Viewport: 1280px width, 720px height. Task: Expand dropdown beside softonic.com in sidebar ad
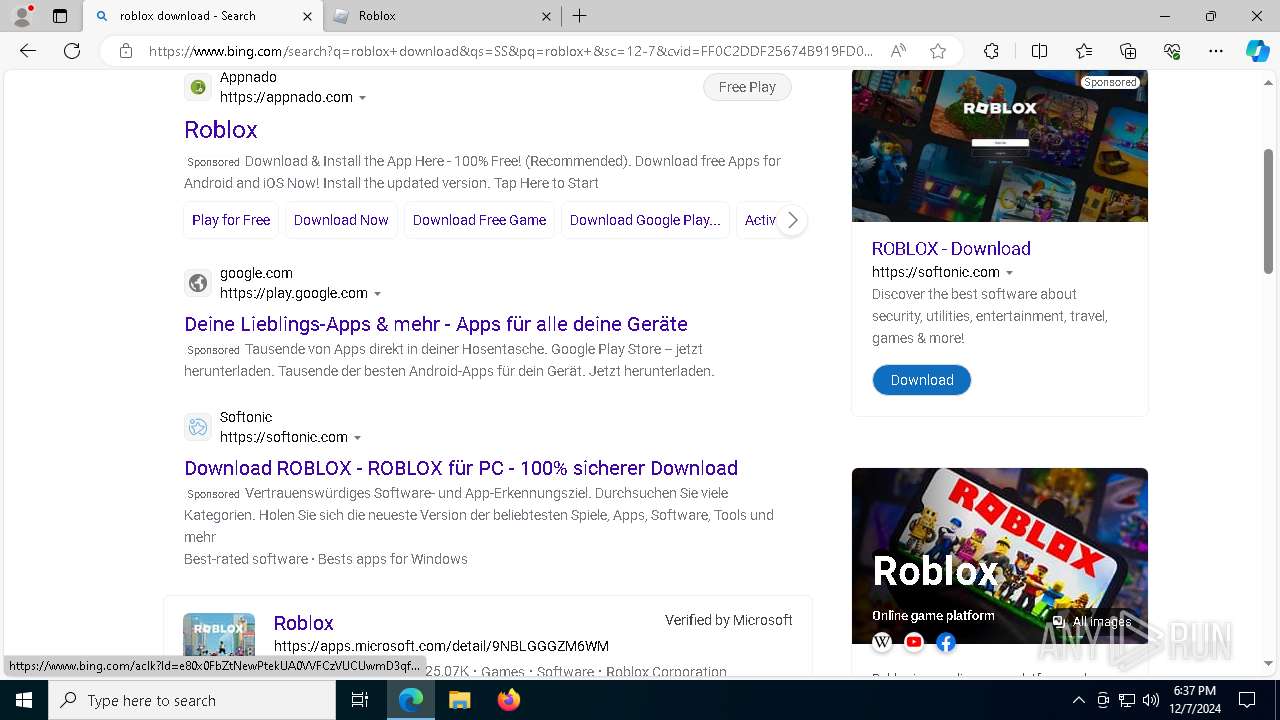[x=1009, y=273]
